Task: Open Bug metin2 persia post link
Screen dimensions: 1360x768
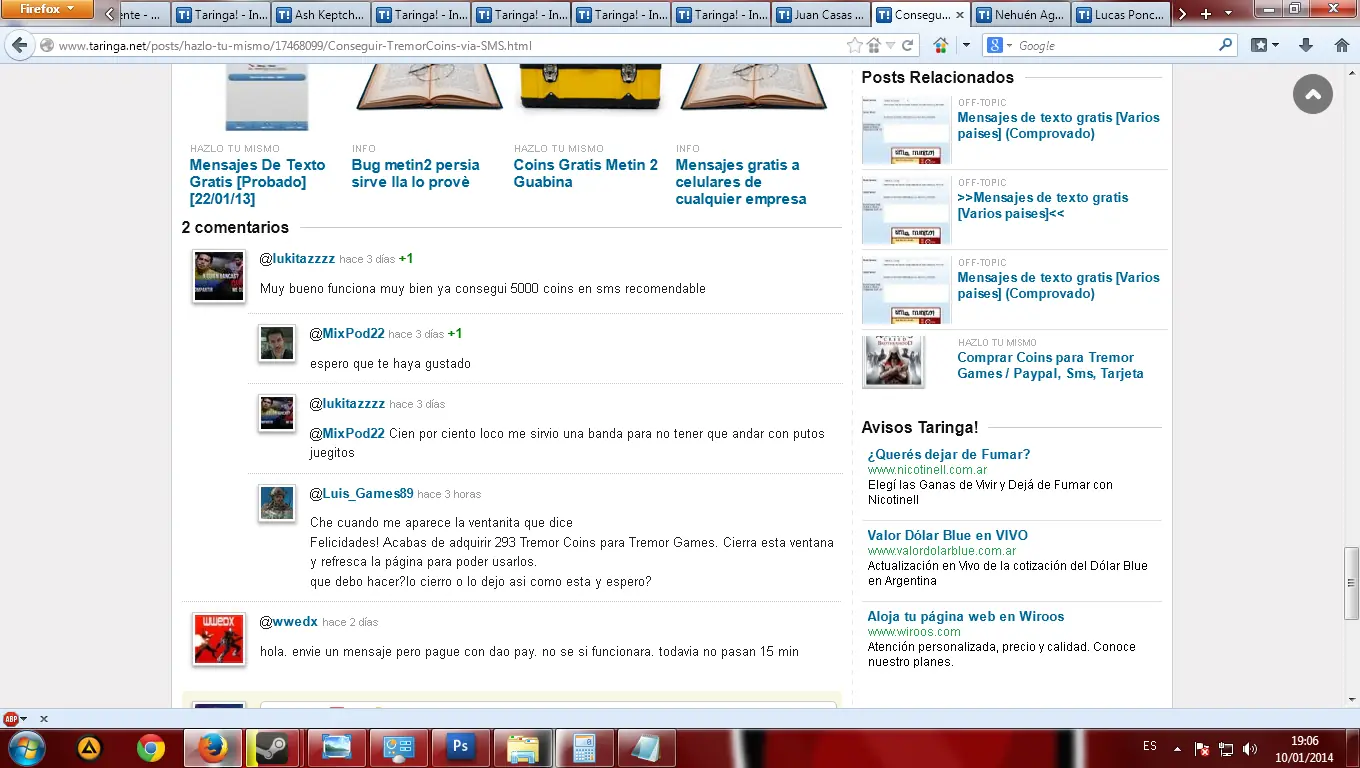Action: point(415,173)
